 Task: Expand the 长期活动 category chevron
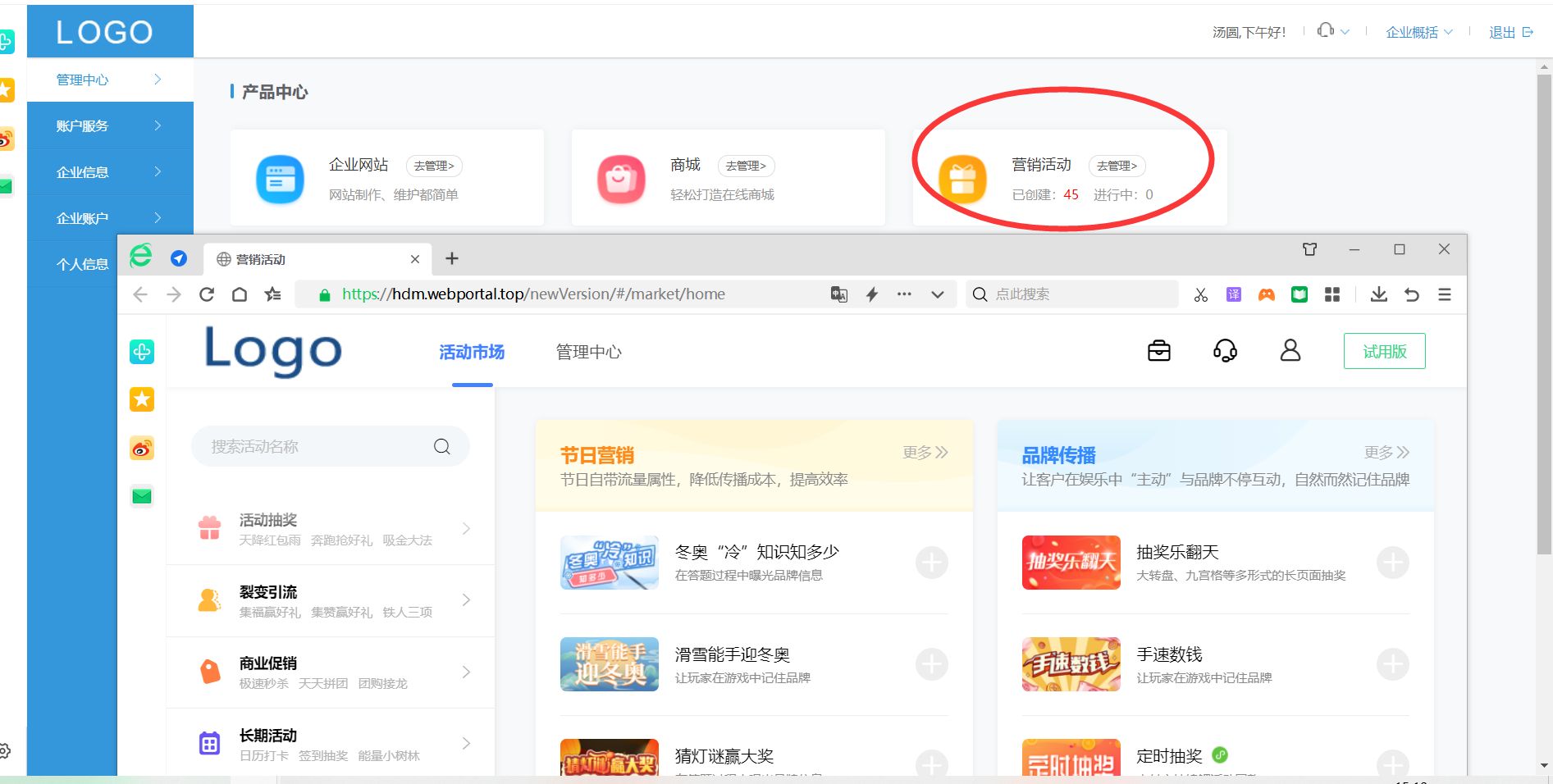[467, 743]
